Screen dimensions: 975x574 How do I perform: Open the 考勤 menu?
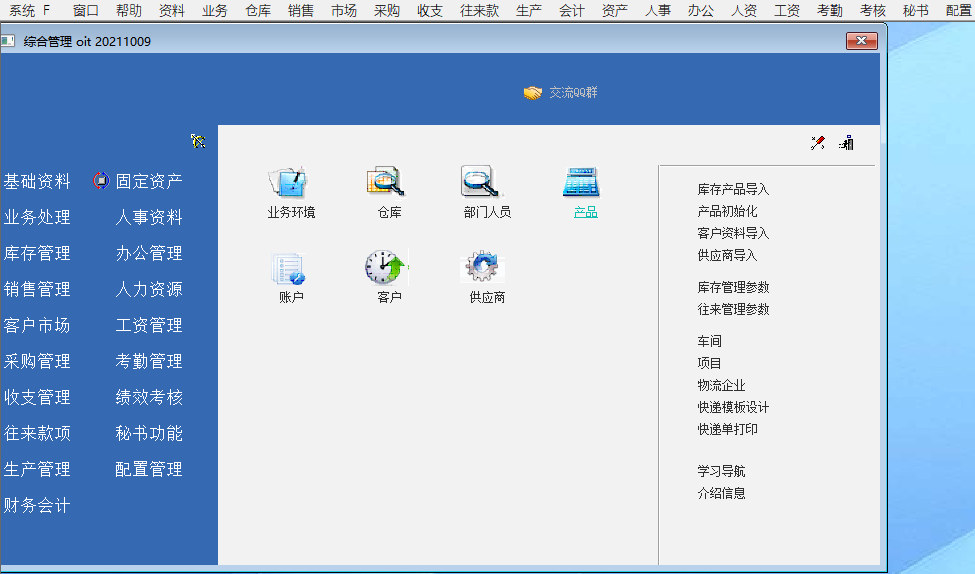pos(829,11)
